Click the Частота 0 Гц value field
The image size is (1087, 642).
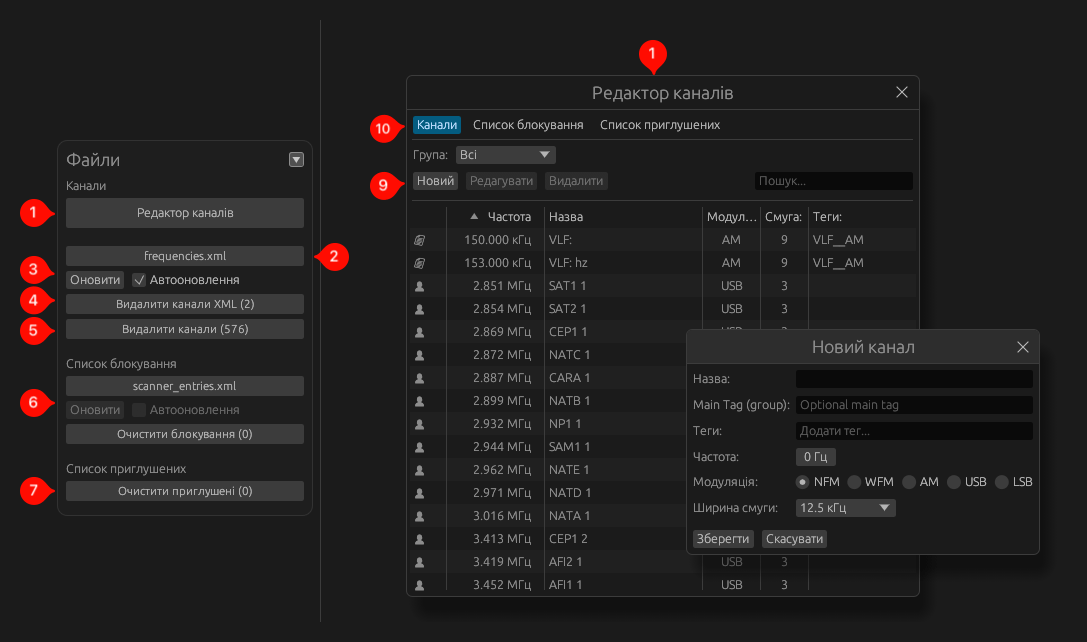(x=815, y=457)
